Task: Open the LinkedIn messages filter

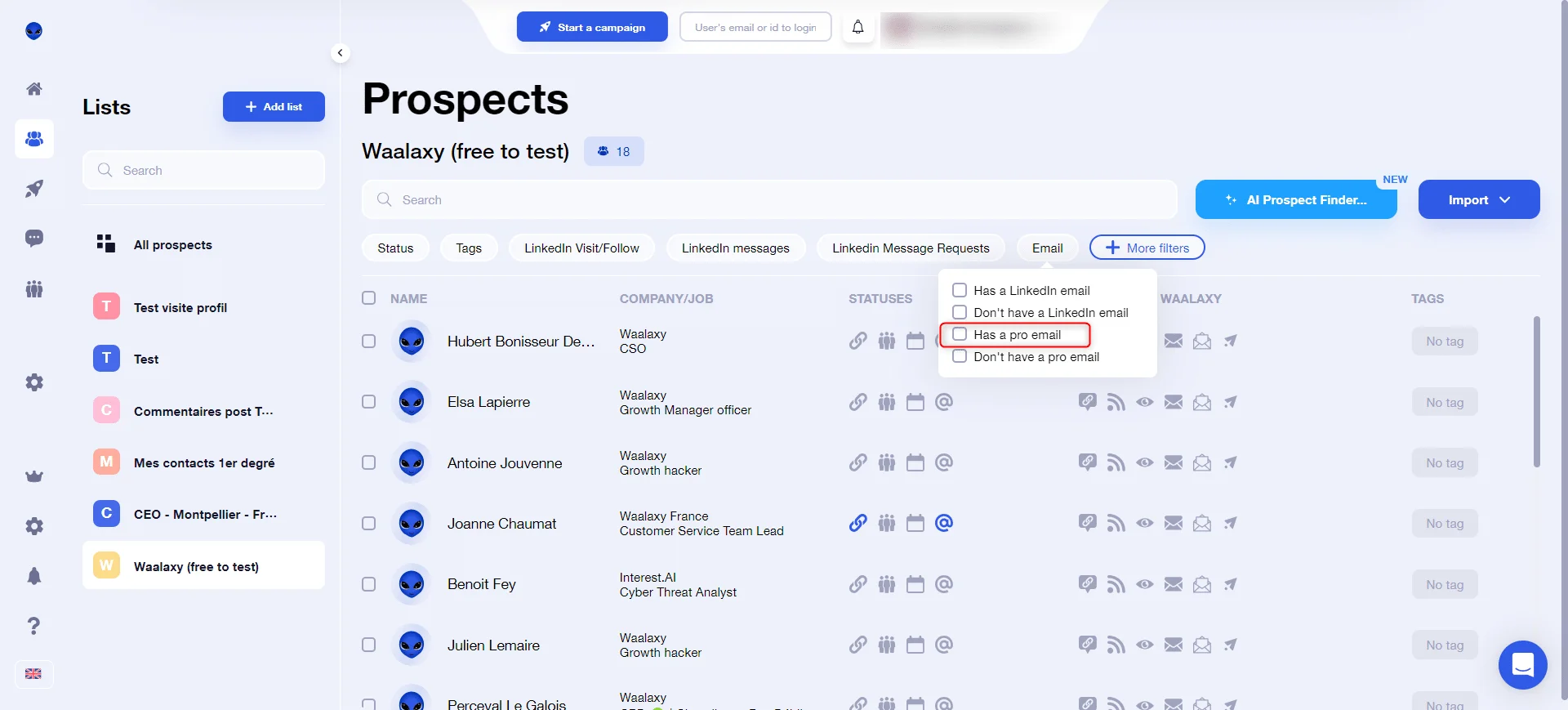Action: click(x=736, y=248)
